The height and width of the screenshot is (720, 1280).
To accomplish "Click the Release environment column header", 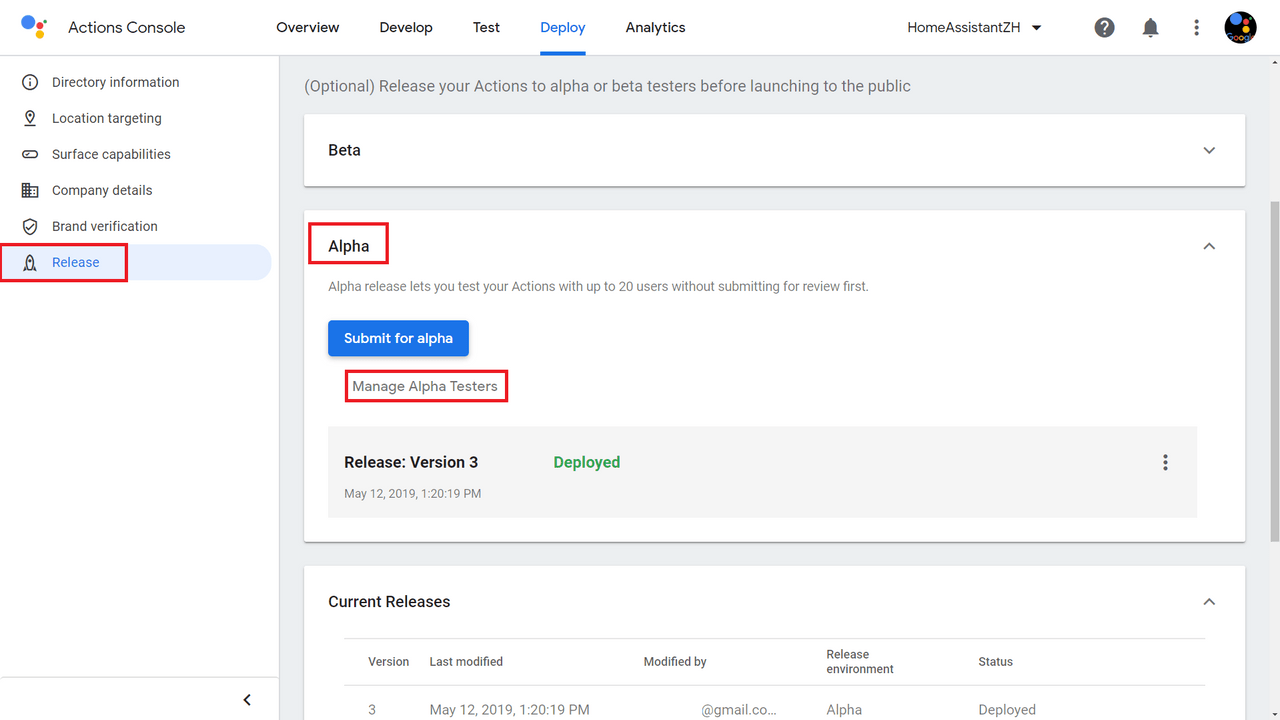I will coord(860,662).
